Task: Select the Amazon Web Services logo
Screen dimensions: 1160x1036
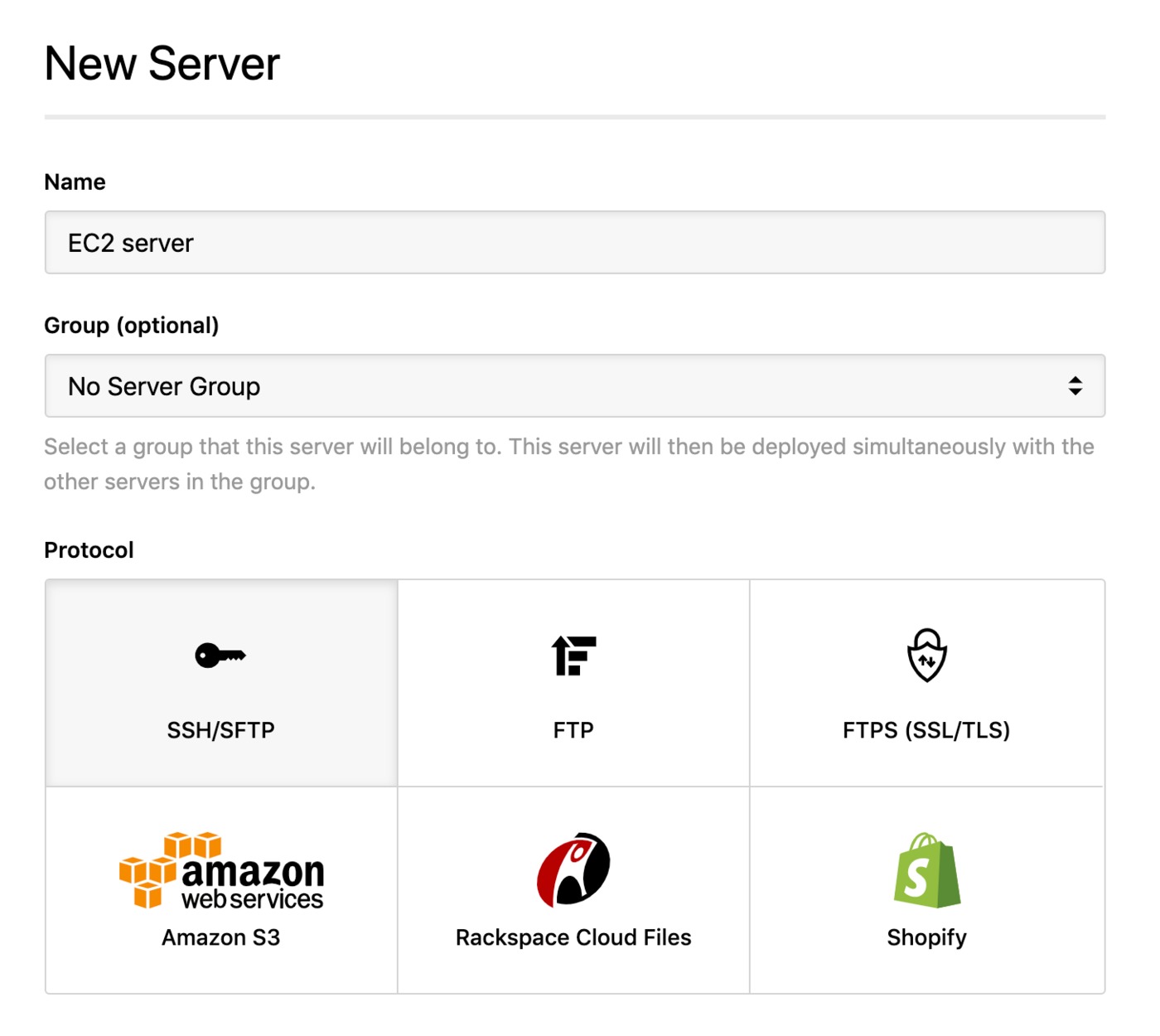Action: [221, 870]
